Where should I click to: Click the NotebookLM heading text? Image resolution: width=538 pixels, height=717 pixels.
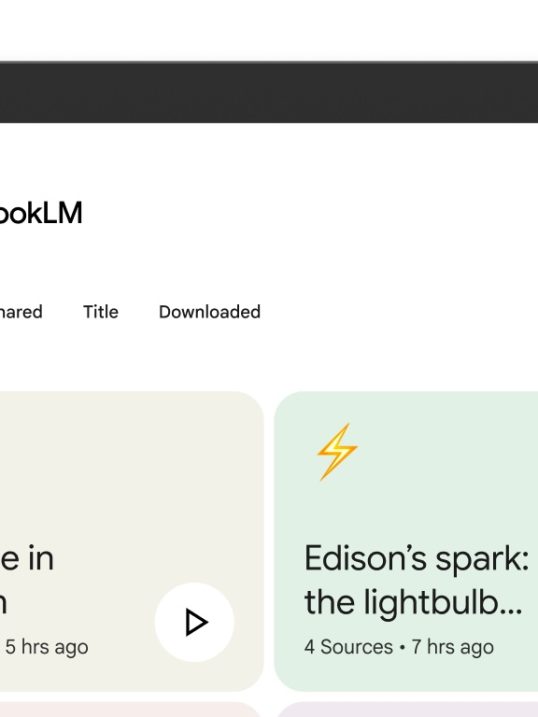click(41, 213)
